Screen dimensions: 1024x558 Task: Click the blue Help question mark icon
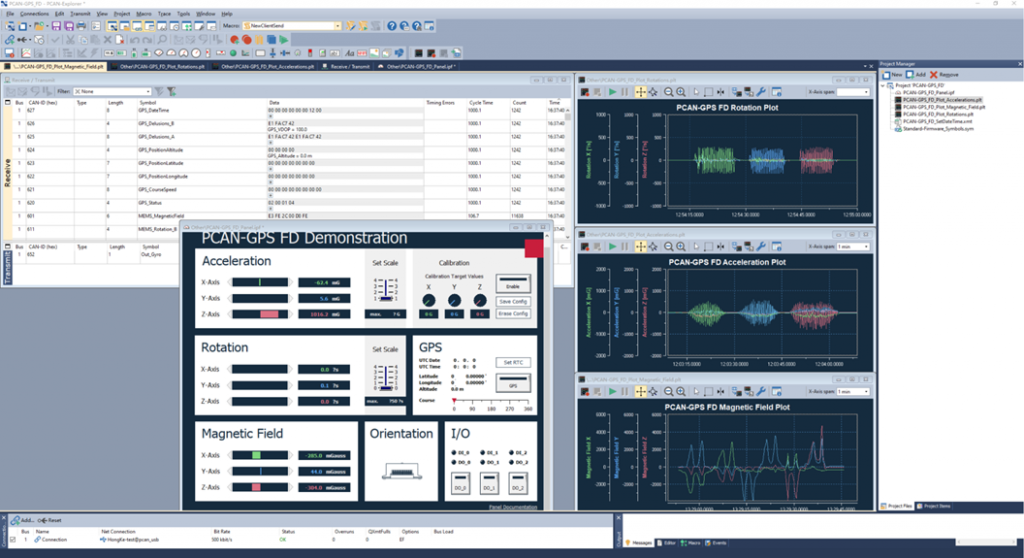[x=392, y=26]
